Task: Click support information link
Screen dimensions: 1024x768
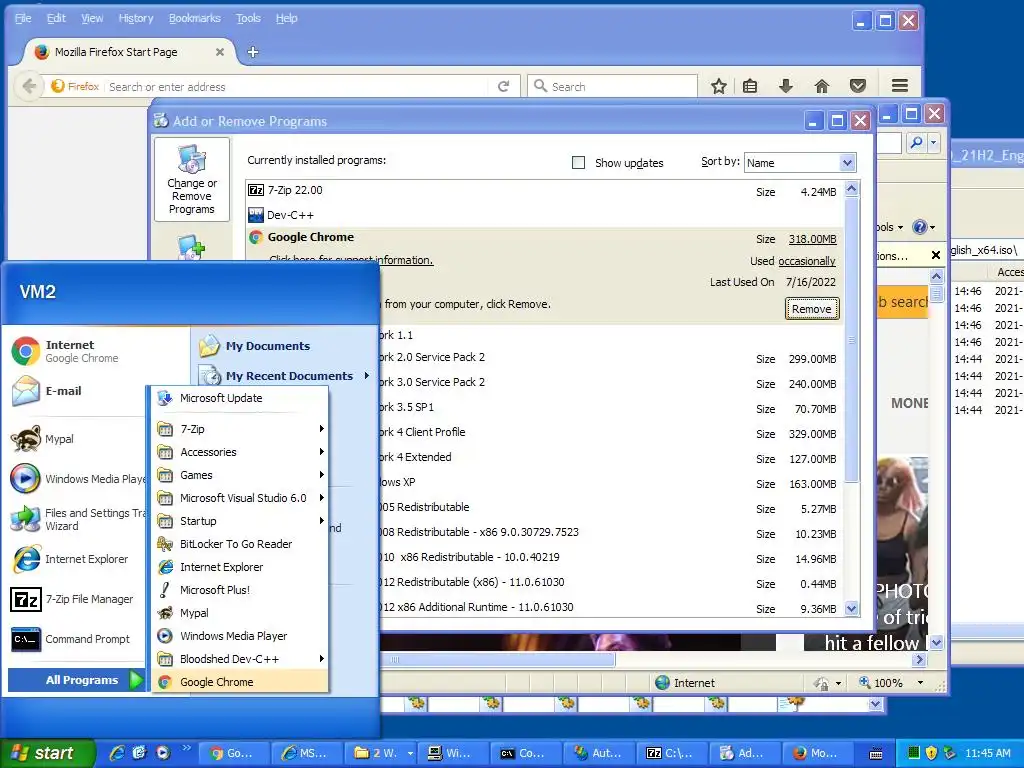Action: (351, 260)
